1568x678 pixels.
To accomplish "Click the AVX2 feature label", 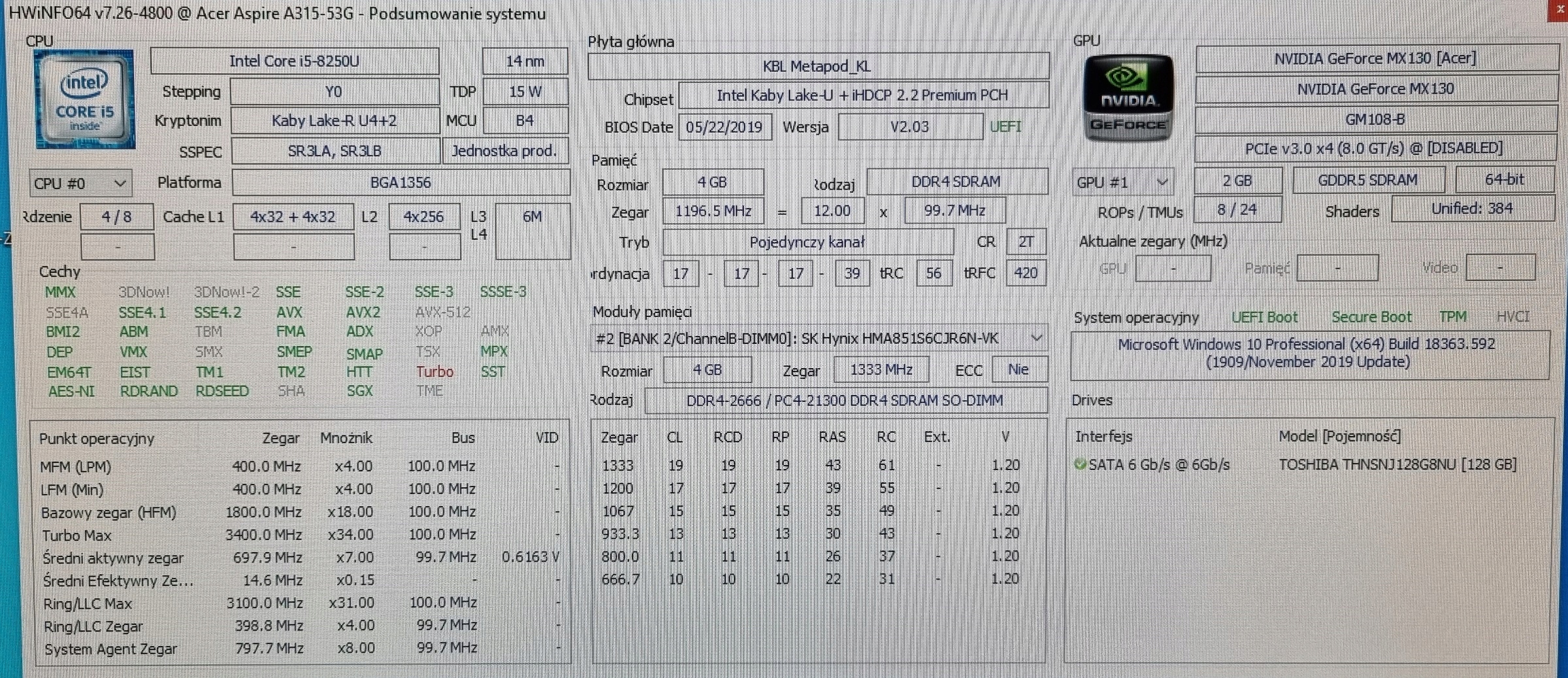I will pos(363,313).
